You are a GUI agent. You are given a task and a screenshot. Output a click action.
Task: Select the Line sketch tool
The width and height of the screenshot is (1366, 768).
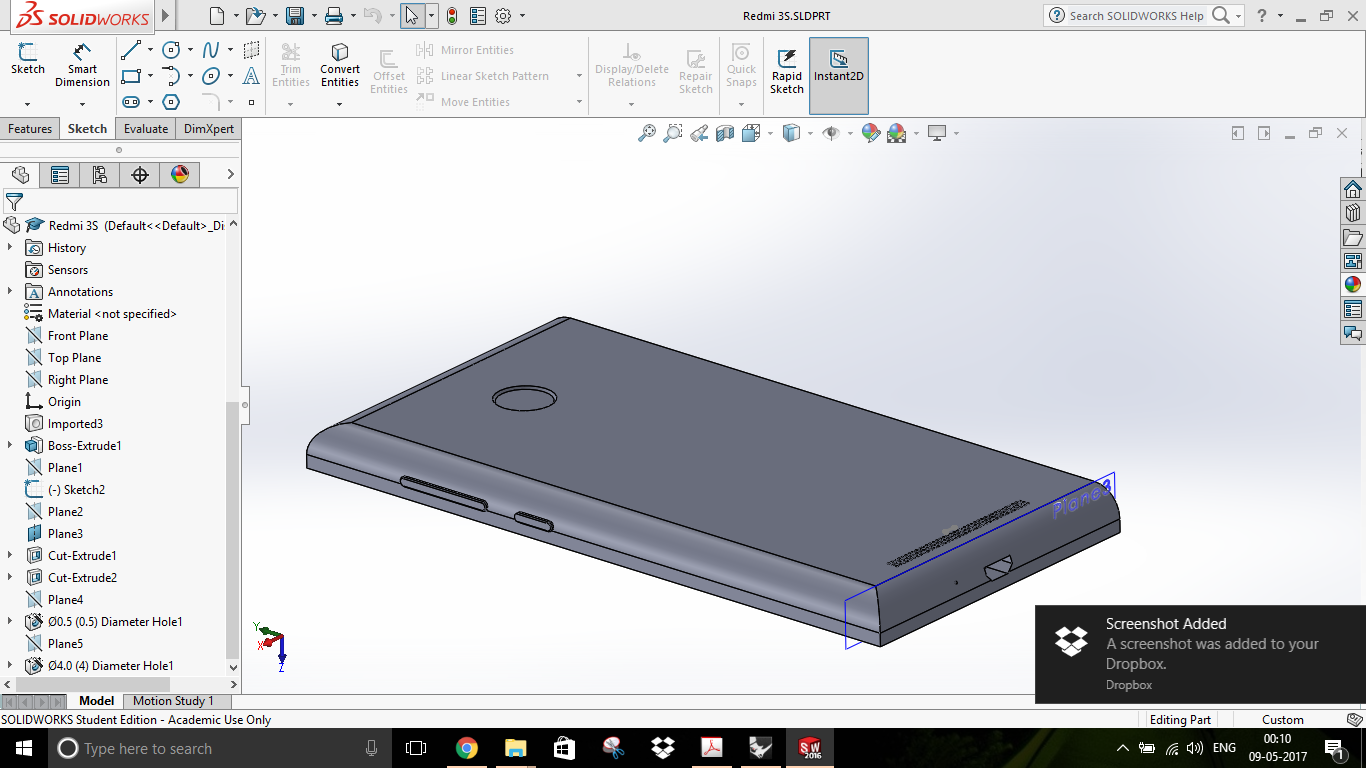pos(131,50)
